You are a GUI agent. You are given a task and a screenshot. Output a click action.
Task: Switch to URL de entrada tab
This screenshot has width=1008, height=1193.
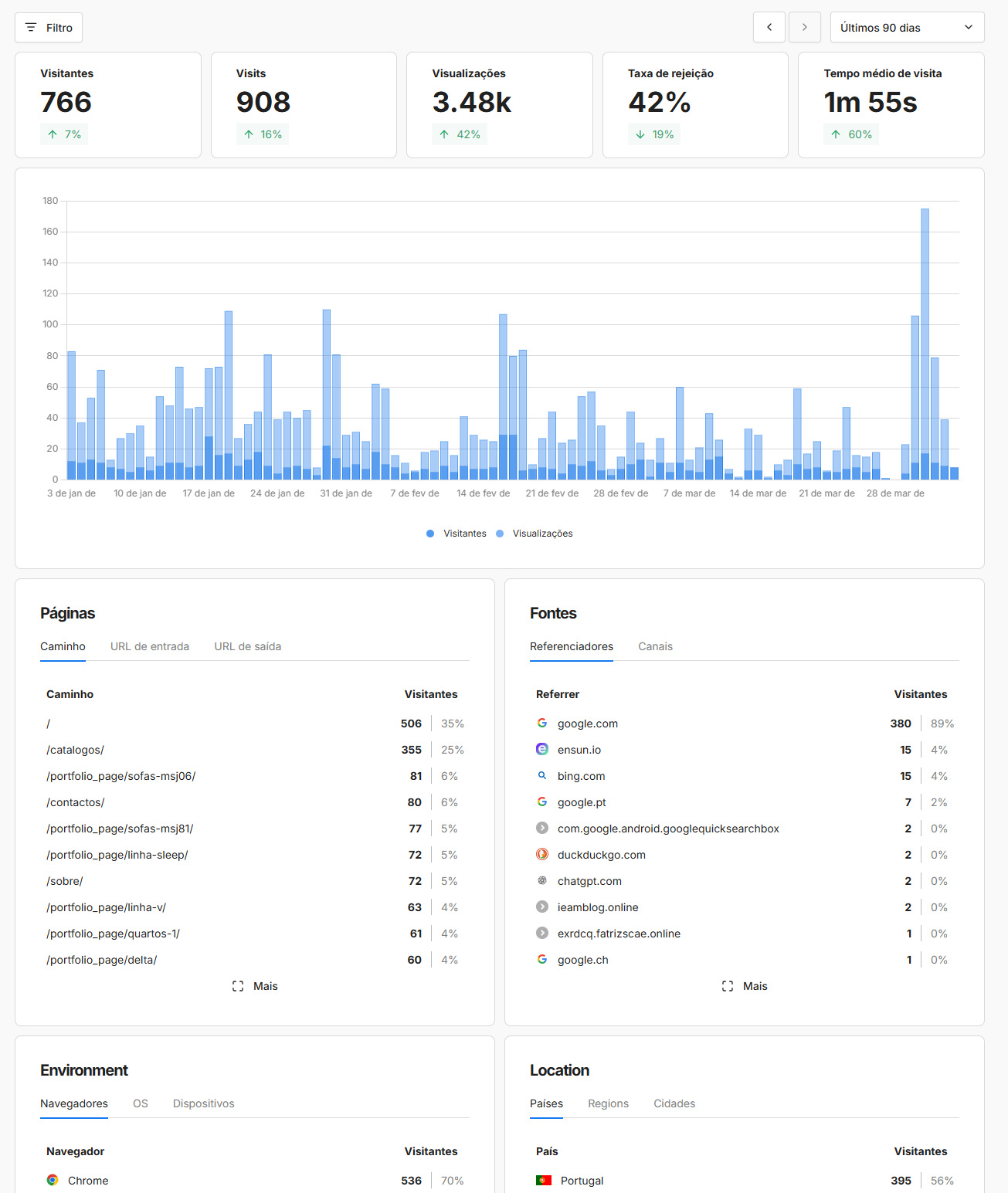pyautogui.click(x=150, y=646)
